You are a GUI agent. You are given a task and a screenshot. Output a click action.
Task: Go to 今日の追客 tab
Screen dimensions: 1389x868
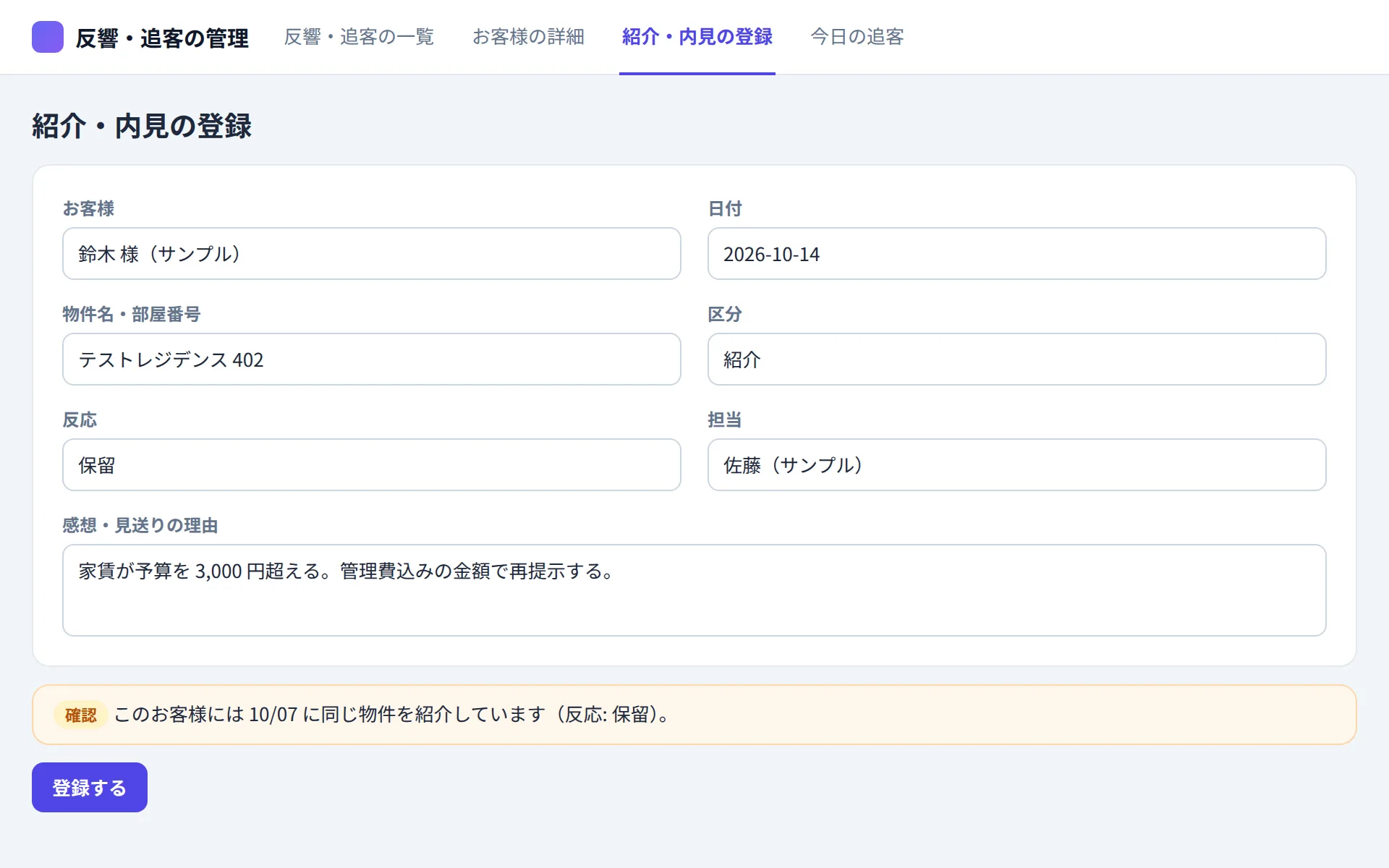[x=857, y=37]
